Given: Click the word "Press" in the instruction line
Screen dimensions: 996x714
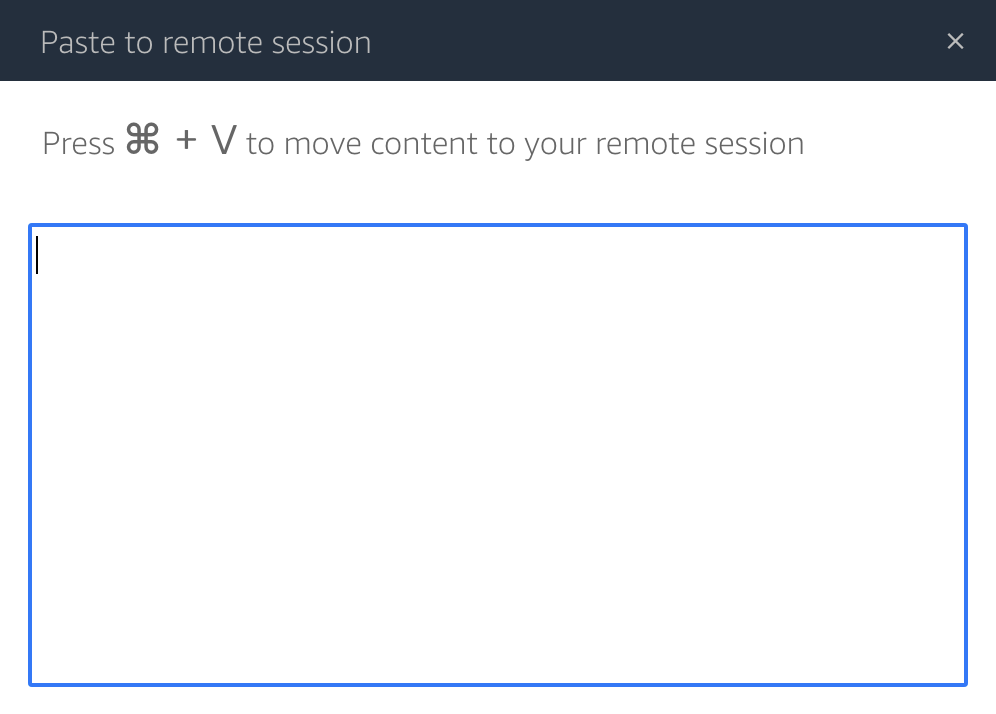Looking at the screenshot, I should tap(79, 144).
